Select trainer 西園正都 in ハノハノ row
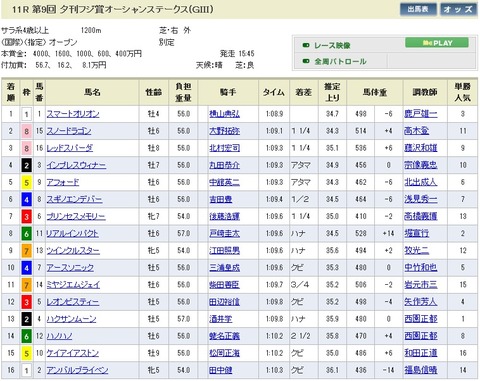Viewport: 480px width, 381px height. (x=421, y=336)
